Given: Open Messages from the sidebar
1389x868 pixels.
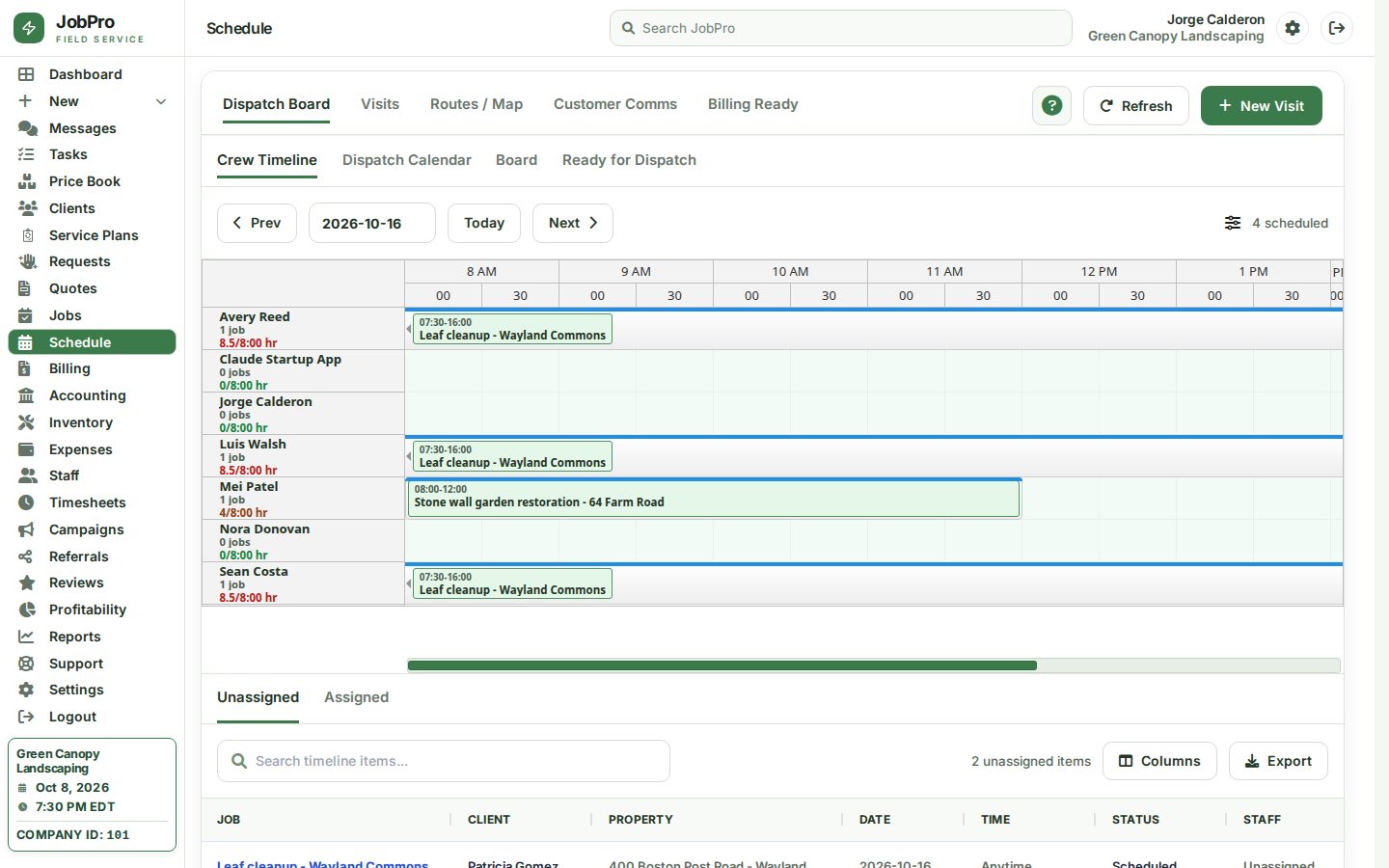Looking at the screenshot, I should click(92, 128).
